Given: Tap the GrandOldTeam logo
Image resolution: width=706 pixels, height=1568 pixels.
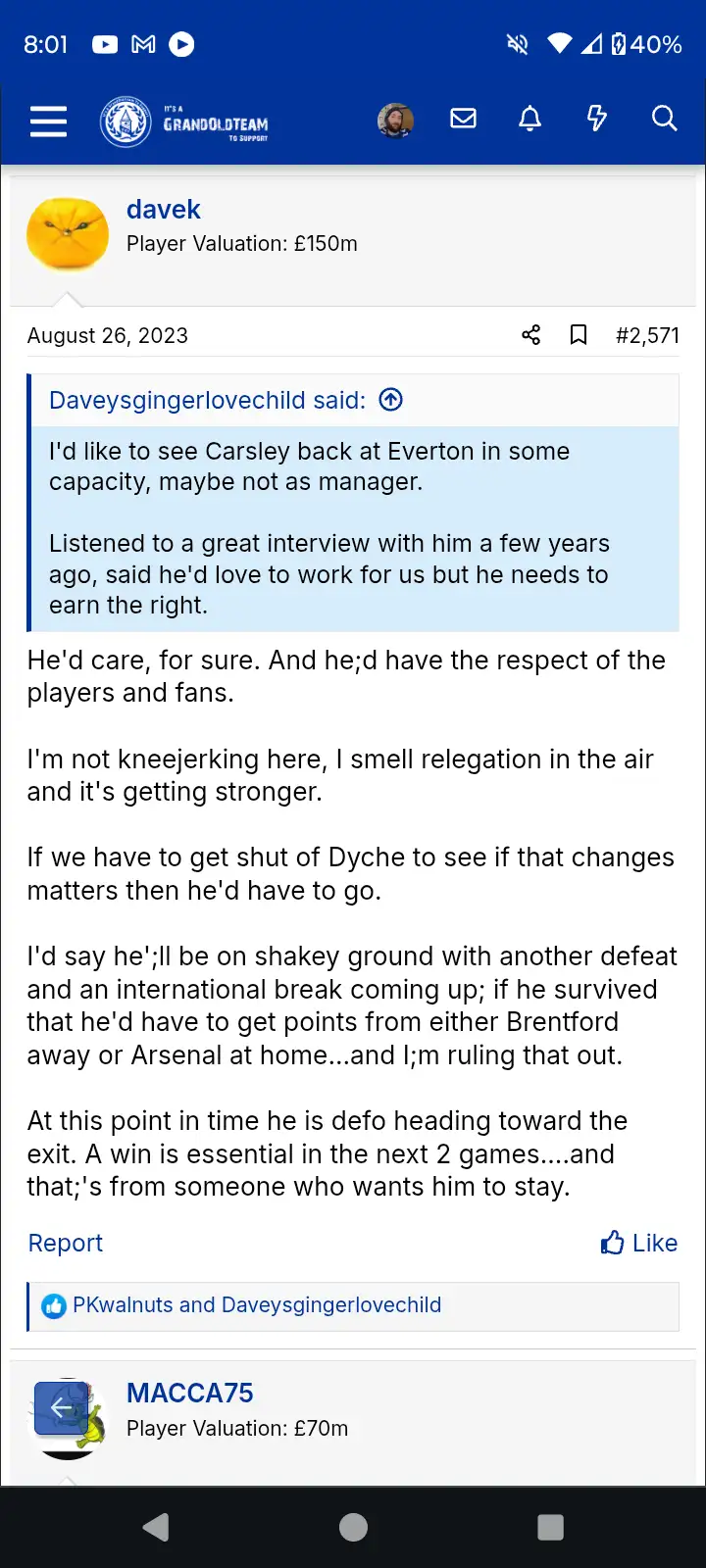Looking at the screenshot, I should point(184,122).
